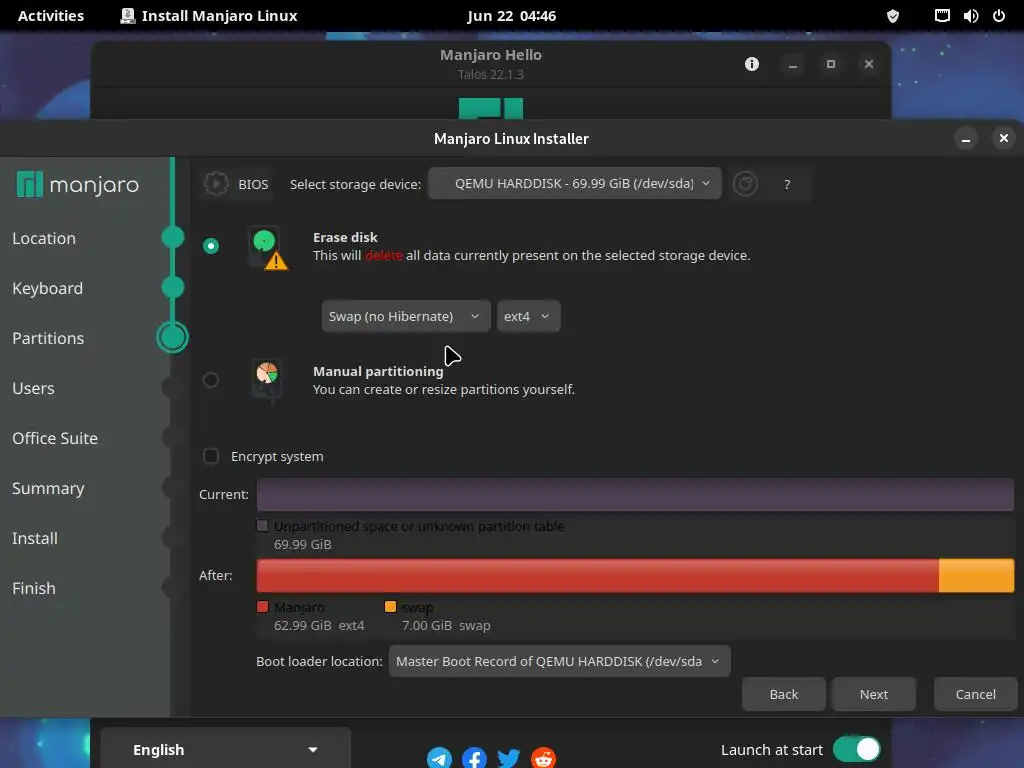The width and height of the screenshot is (1024, 768).
Task: Click the network display icon in top bar
Action: (x=942, y=16)
